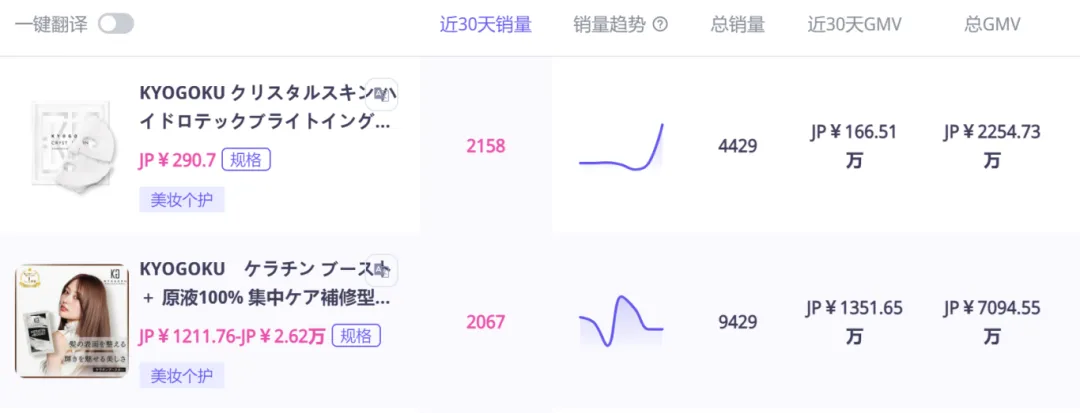This screenshot has width=1080, height=413.
Task: View the sales trend chart for 2067 row
Action: coord(621,322)
